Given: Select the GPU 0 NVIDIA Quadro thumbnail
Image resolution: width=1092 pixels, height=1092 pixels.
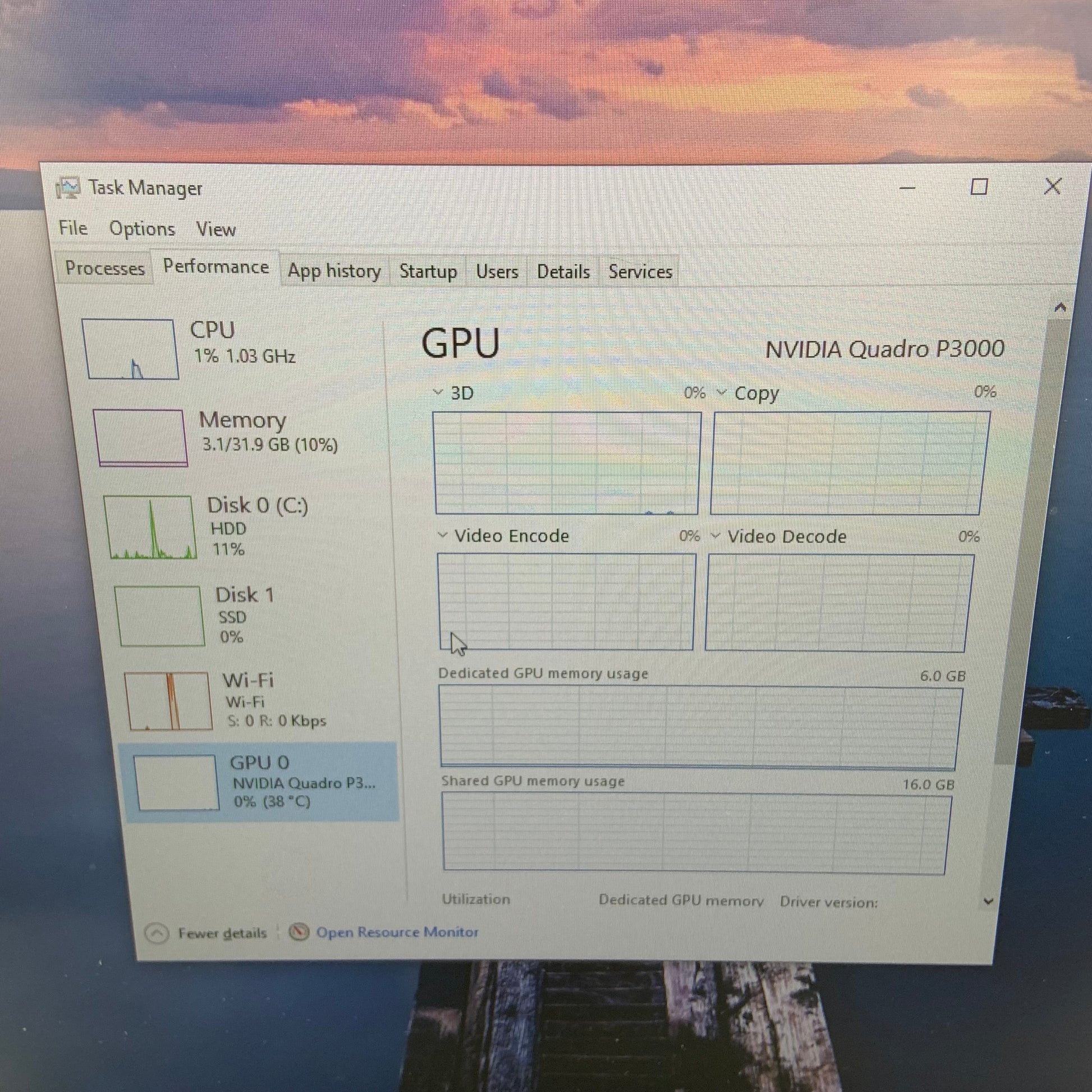Looking at the screenshot, I should tap(176, 783).
